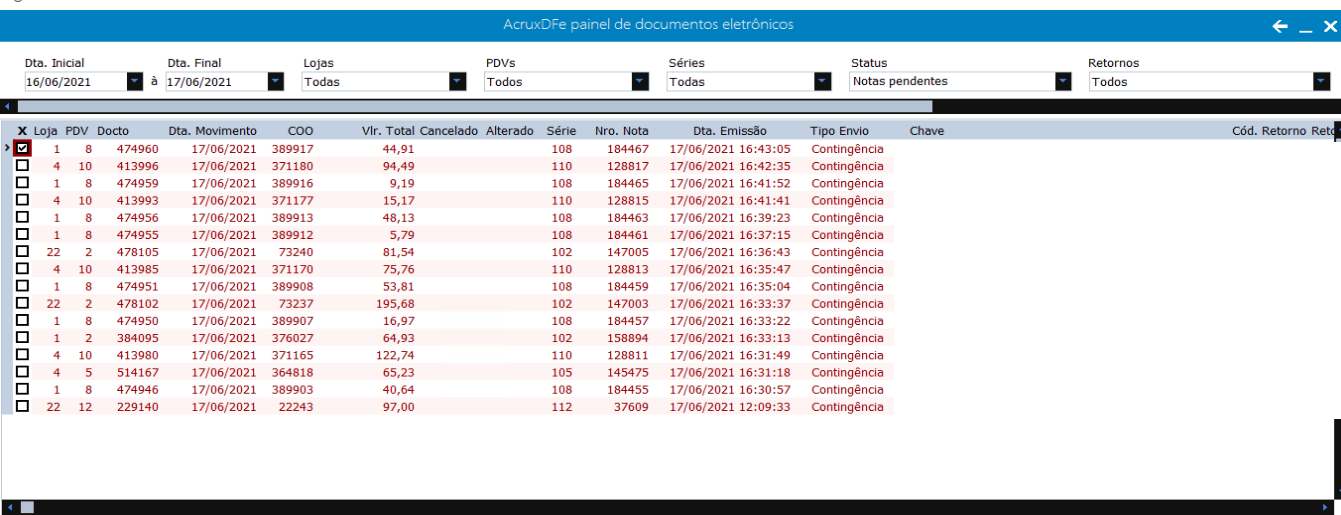Click the Tipo Envio column header
Viewport: 1341px width, 515px height.
pos(839,131)
